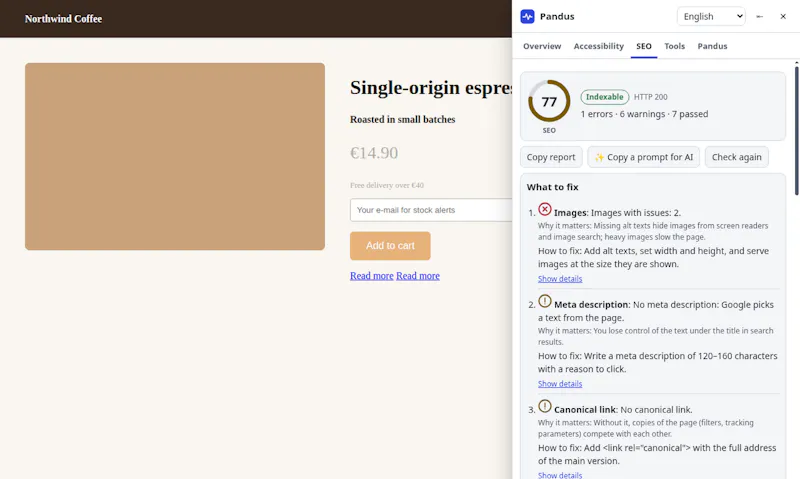Click the Pandus panel vertical scrollbar
The height and width of the screenshot is (479, 800).
[796, 129]
